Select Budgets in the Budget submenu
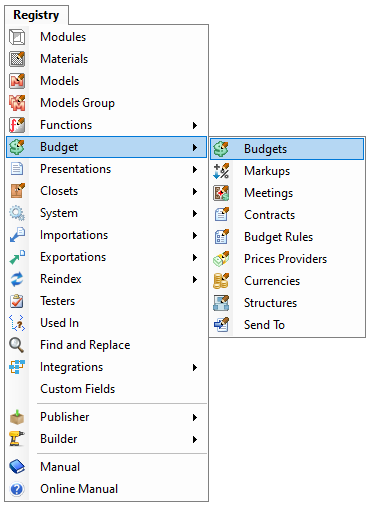Viewport: 369px width, 506px height. pyautogui.click(x=287, y=149)
